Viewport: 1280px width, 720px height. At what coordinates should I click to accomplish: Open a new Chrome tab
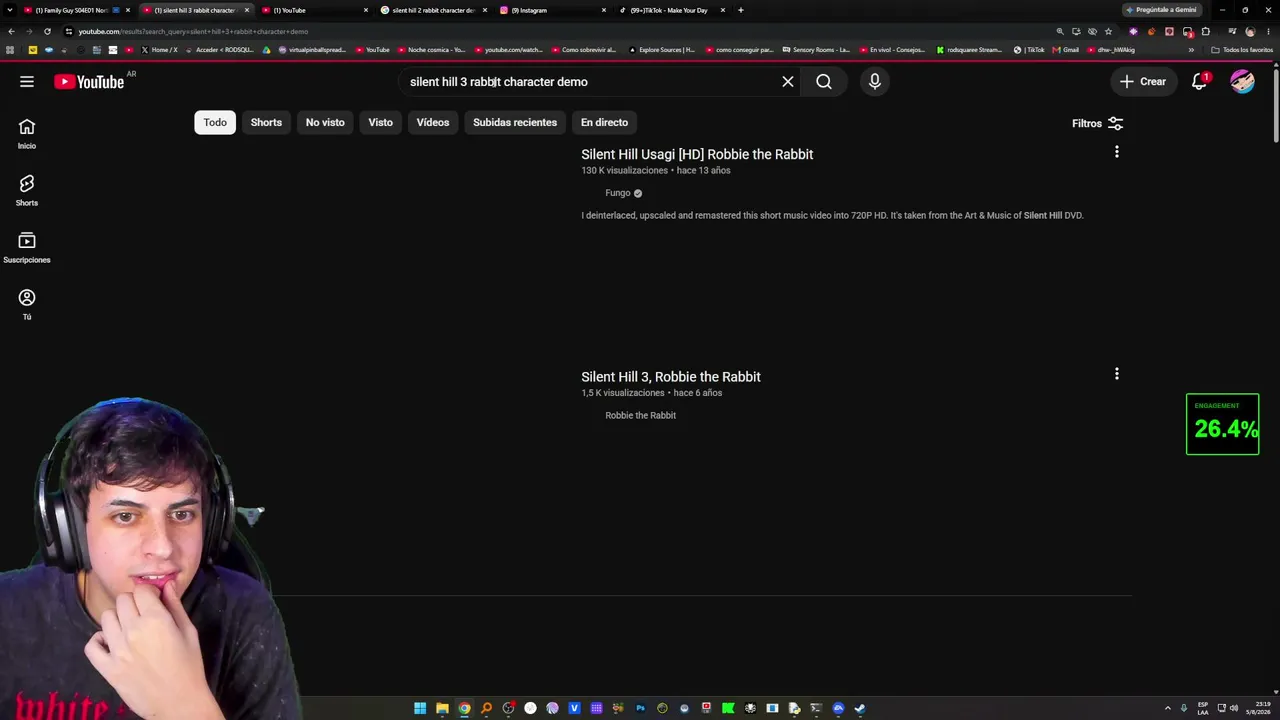[741, 10]
